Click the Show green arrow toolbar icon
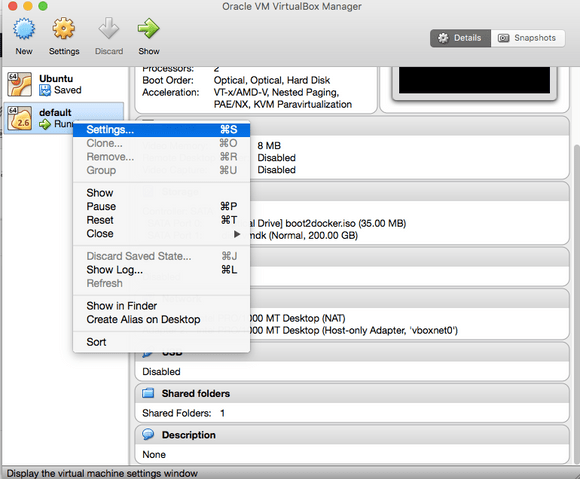 149,28
